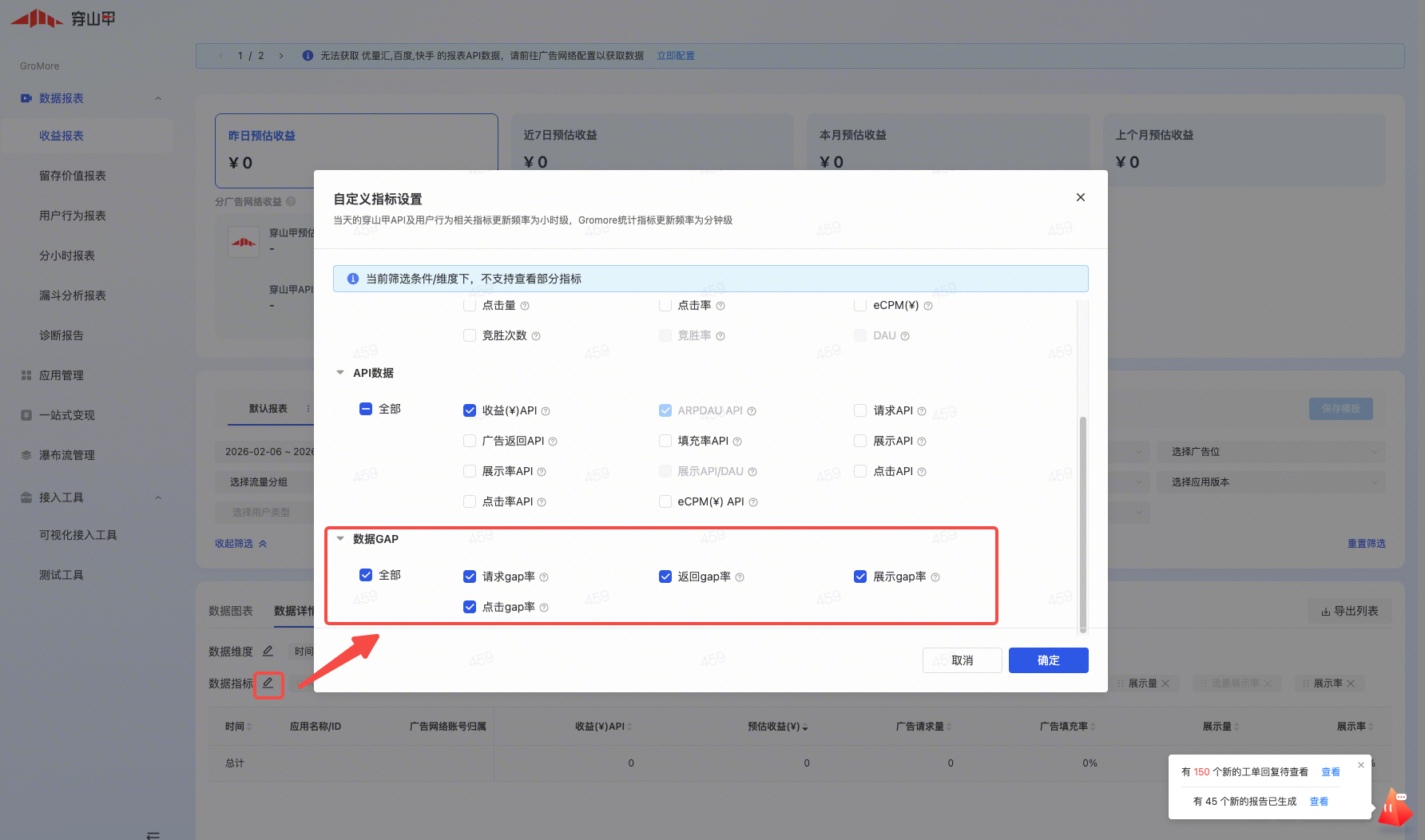1425x840 pixels.
Task: Click the 穿山甲 logo in the header
Action: click(62, 18)
